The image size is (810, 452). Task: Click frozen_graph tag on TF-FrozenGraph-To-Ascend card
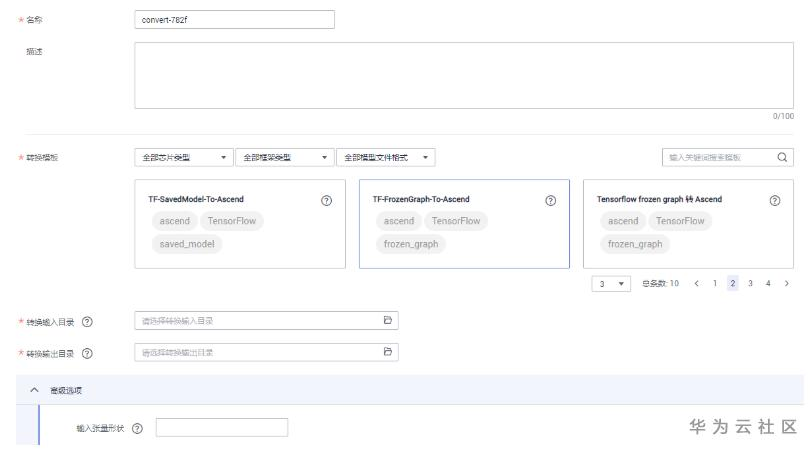click(x=411, y=244)
